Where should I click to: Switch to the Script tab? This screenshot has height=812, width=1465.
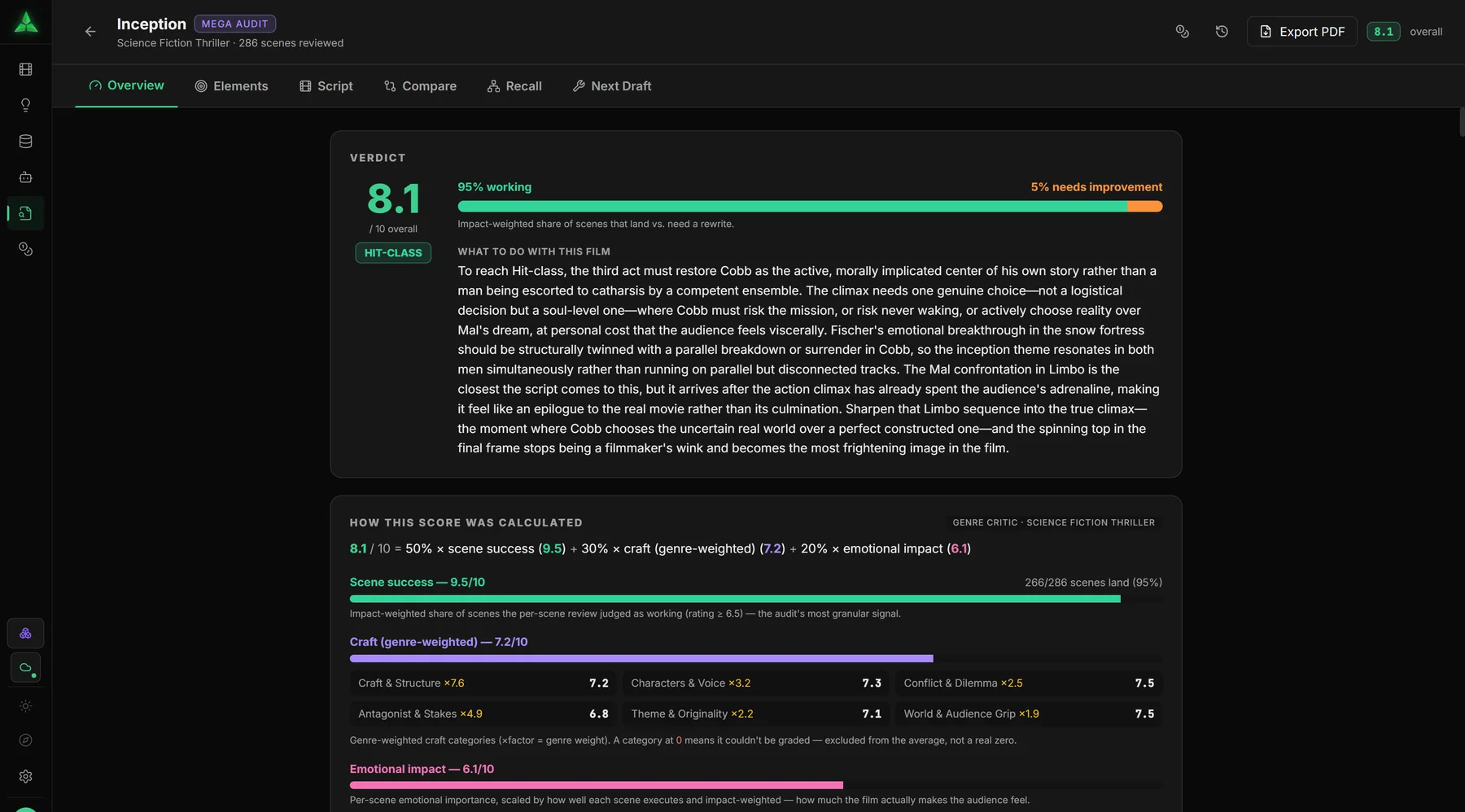click(326, 86)
